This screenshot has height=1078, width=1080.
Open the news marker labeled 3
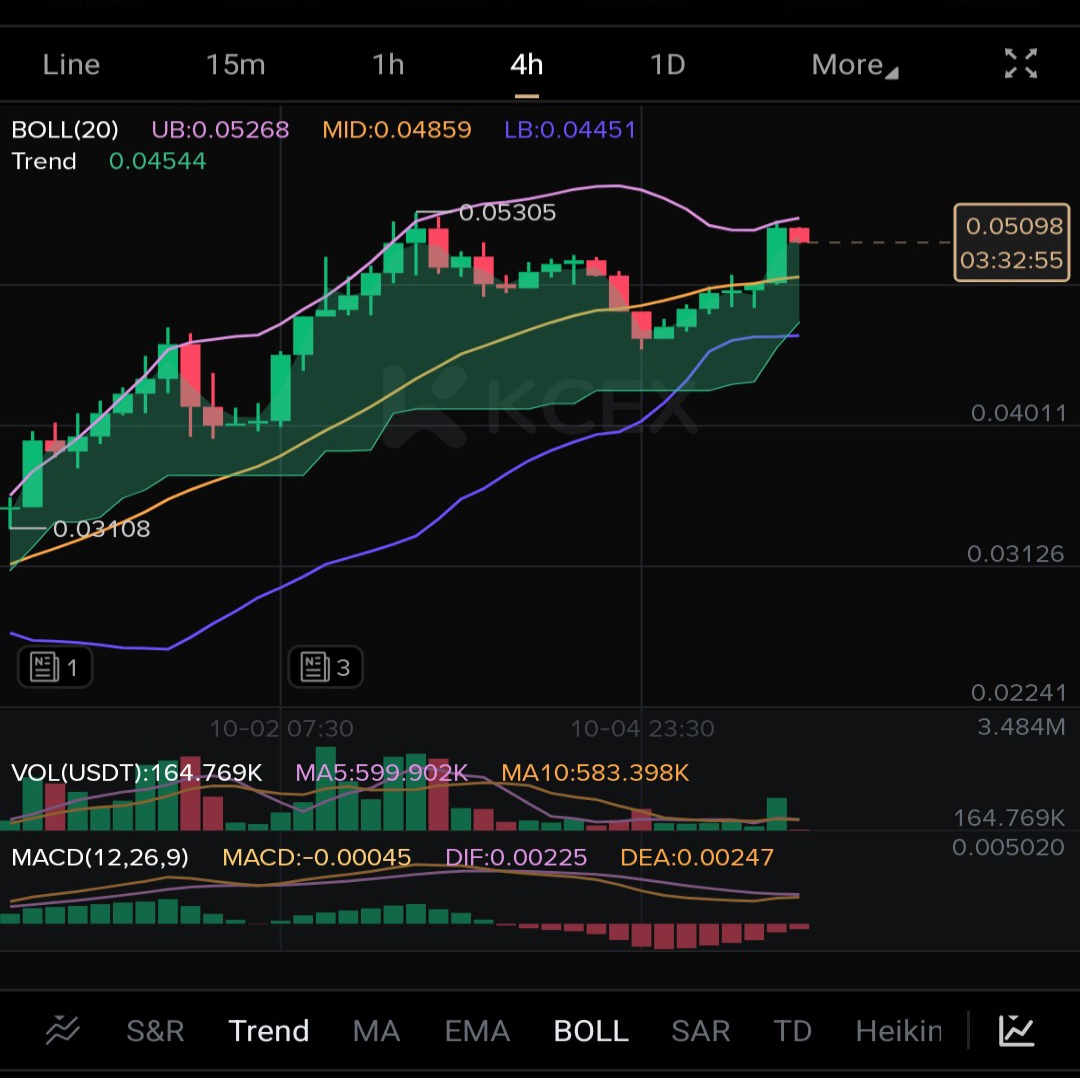pyautogui.click(x=326, y=667)
